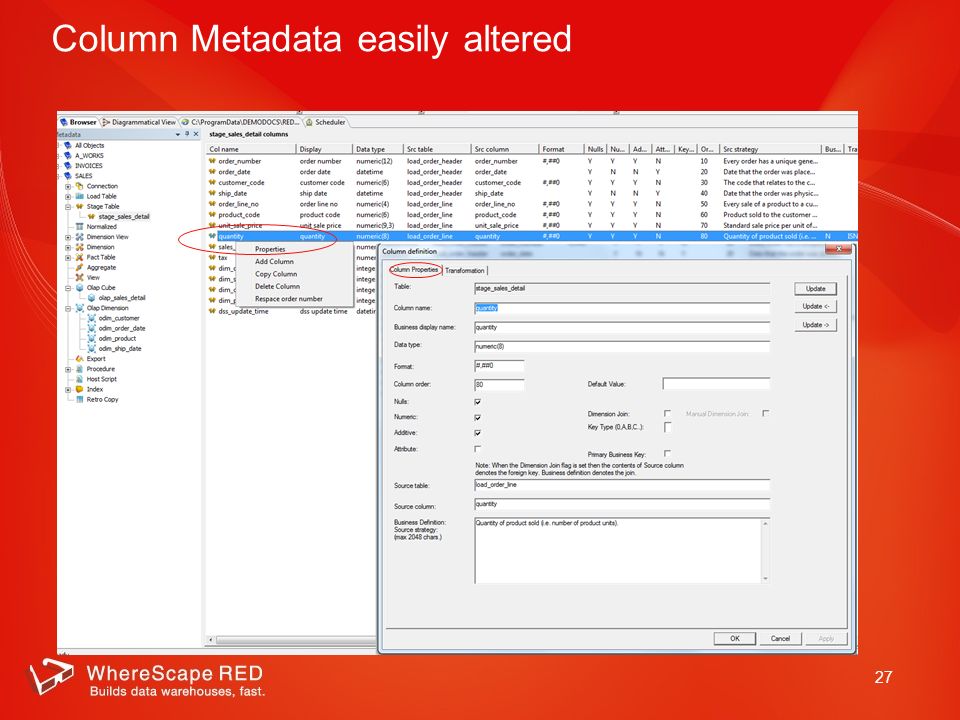Expand the Fact Table node
This screenshot has width=960, height=720.
pos(68,257)
